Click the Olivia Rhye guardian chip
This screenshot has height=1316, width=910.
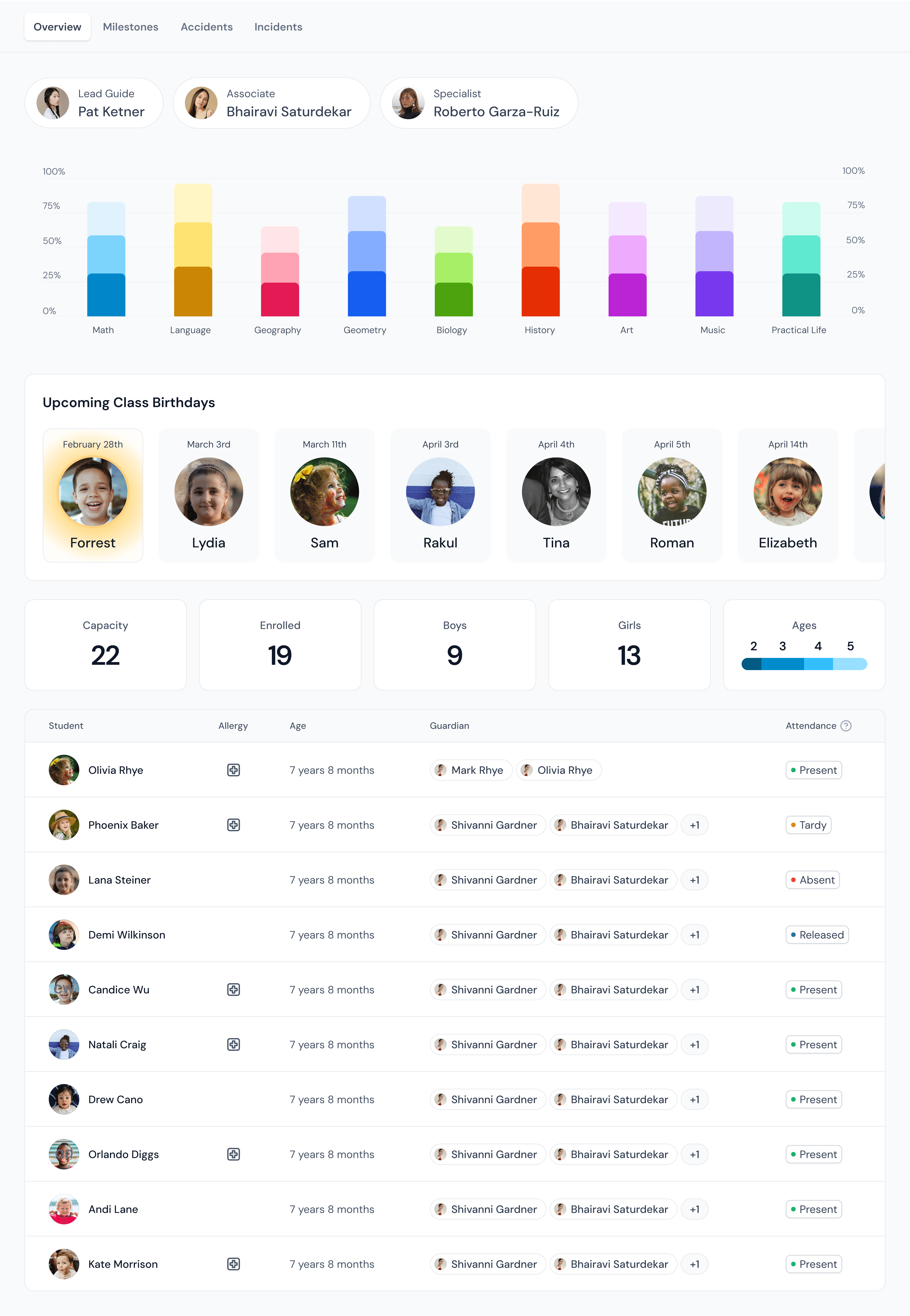coord(559,770)
